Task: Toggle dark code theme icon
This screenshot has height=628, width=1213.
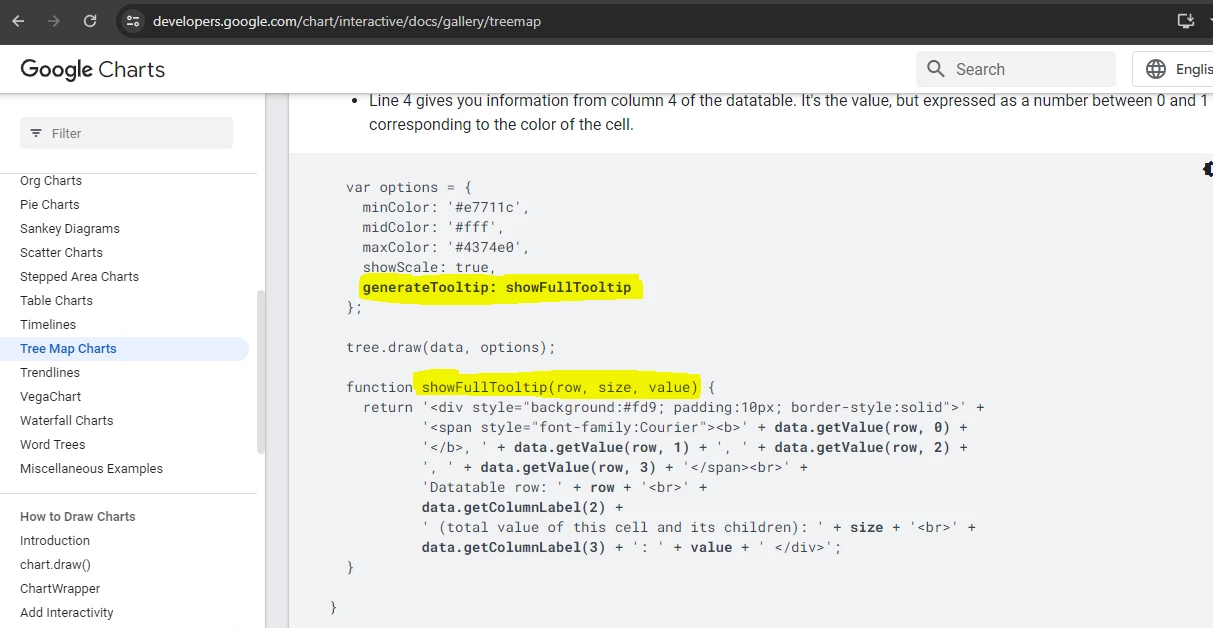Action: coord(1207,169)
